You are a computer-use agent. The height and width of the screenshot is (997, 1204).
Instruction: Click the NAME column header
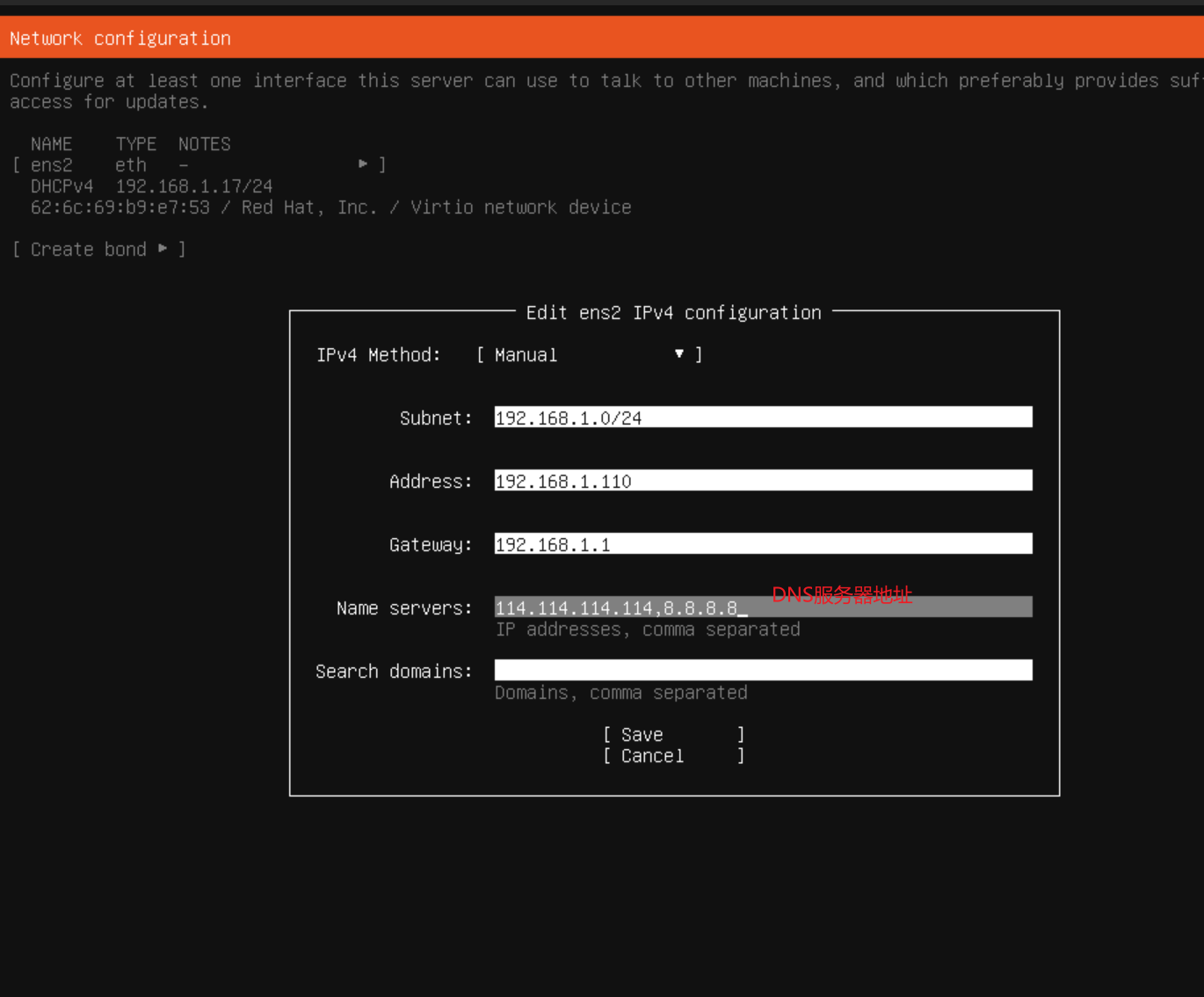coord(52,144)
